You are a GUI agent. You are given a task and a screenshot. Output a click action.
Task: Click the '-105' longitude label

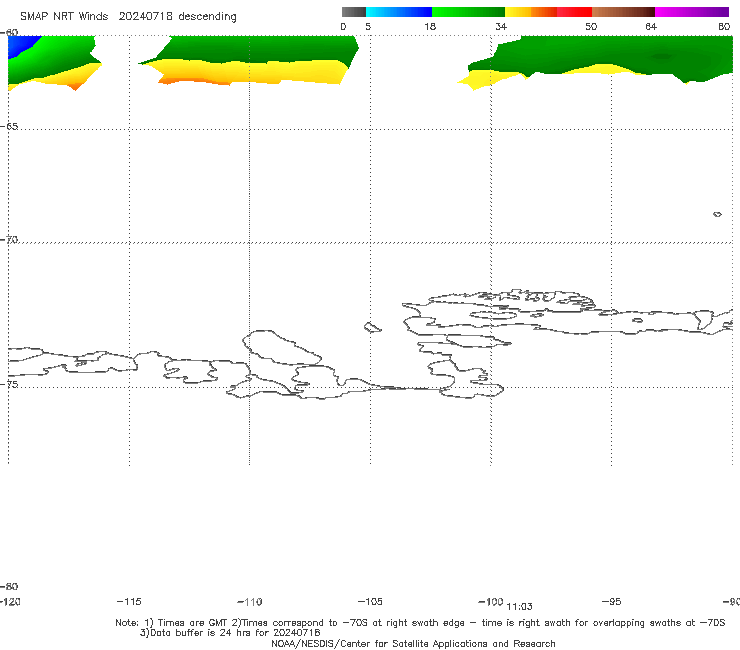tap(370, 602)
